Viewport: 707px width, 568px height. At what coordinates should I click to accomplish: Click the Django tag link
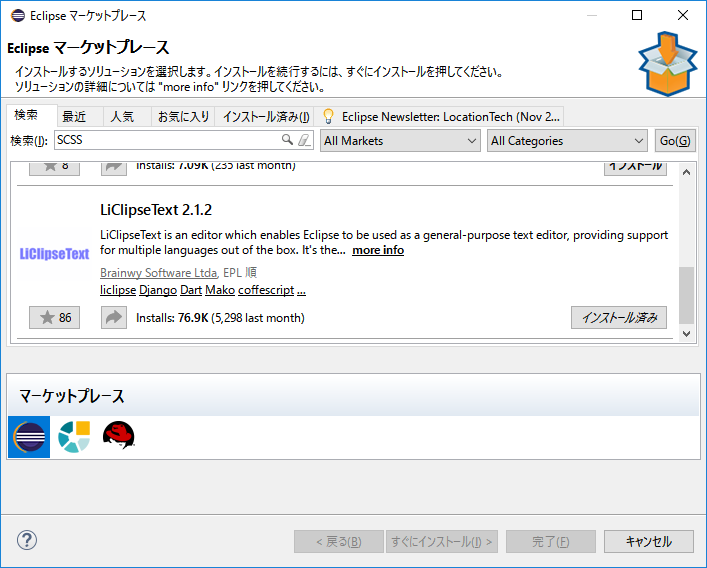(158, 290)
